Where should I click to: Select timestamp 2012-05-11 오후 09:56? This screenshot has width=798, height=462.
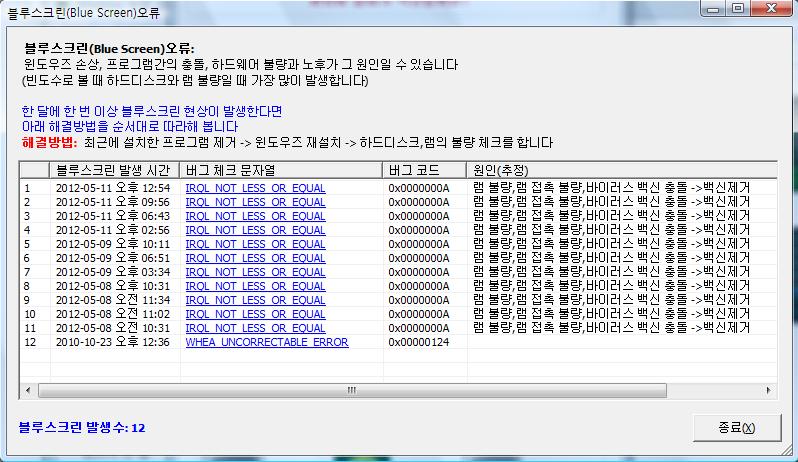[113, 203]
